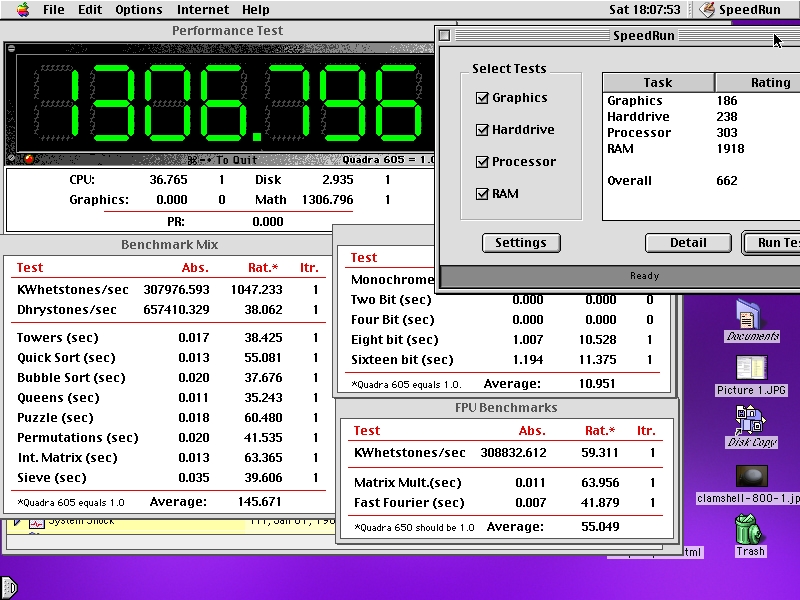Click the Puzzle (sec) row
The height and width of the screenshot is (600, 800).
click(168, 417)
